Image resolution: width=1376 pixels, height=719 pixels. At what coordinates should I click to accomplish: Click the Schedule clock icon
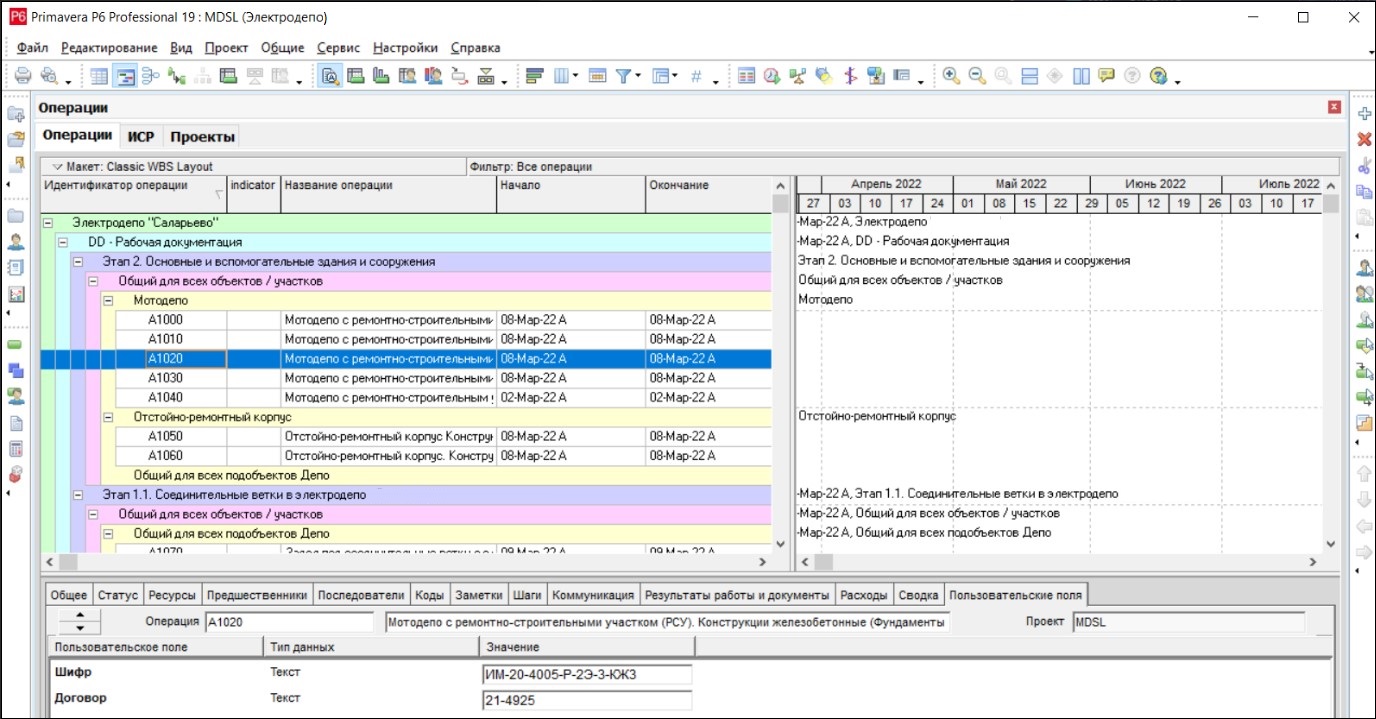point(771,76)
